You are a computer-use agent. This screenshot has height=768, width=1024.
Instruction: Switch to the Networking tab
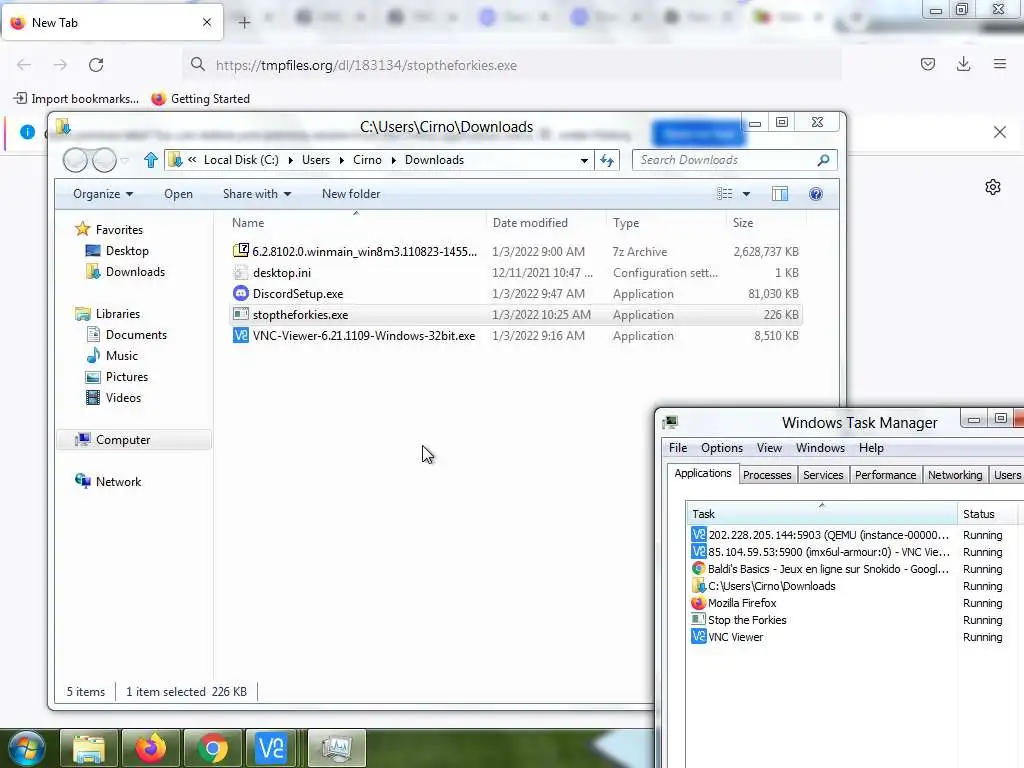(955, 475)
